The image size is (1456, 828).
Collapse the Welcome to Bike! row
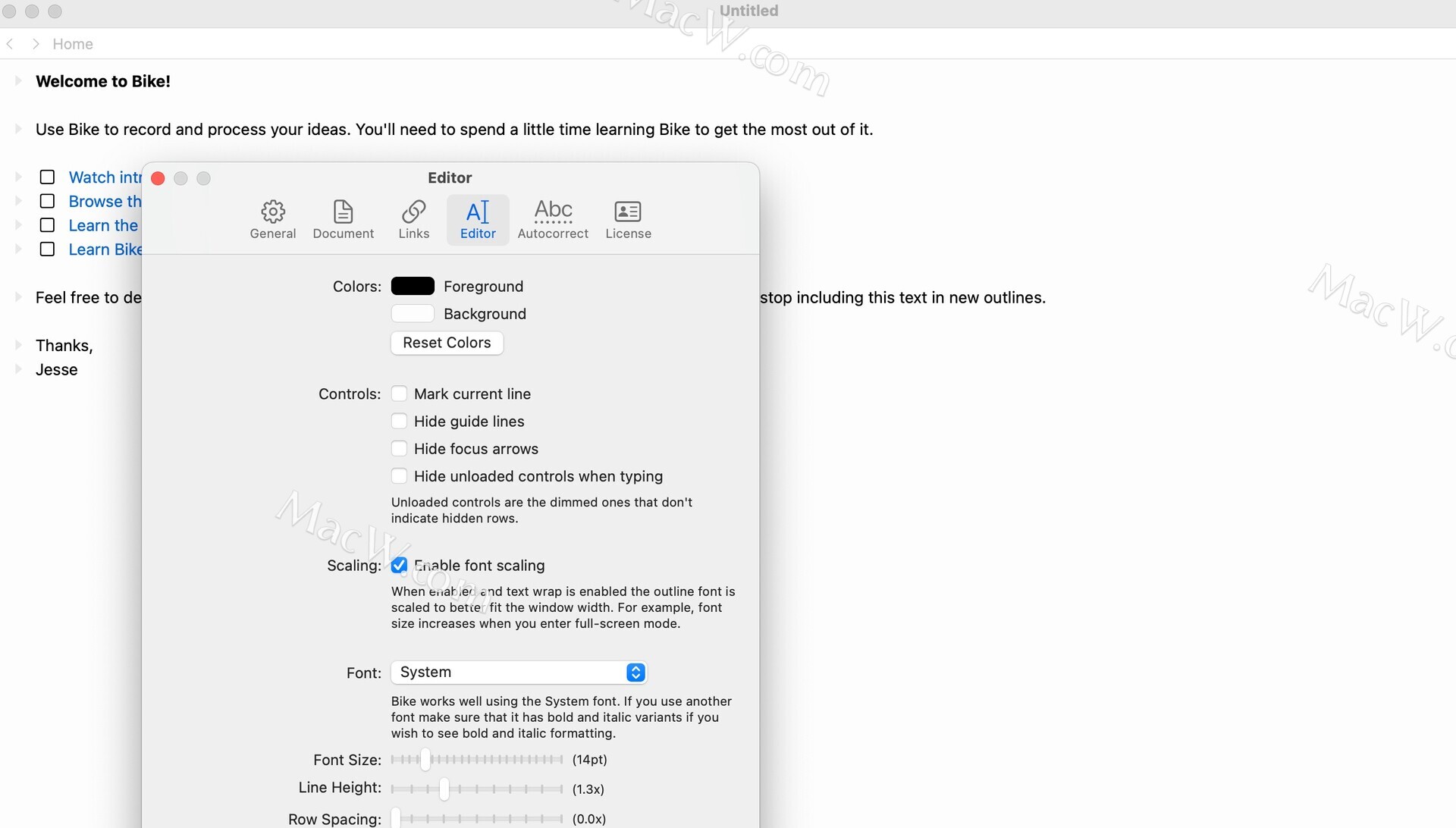[x=18, y=81]
